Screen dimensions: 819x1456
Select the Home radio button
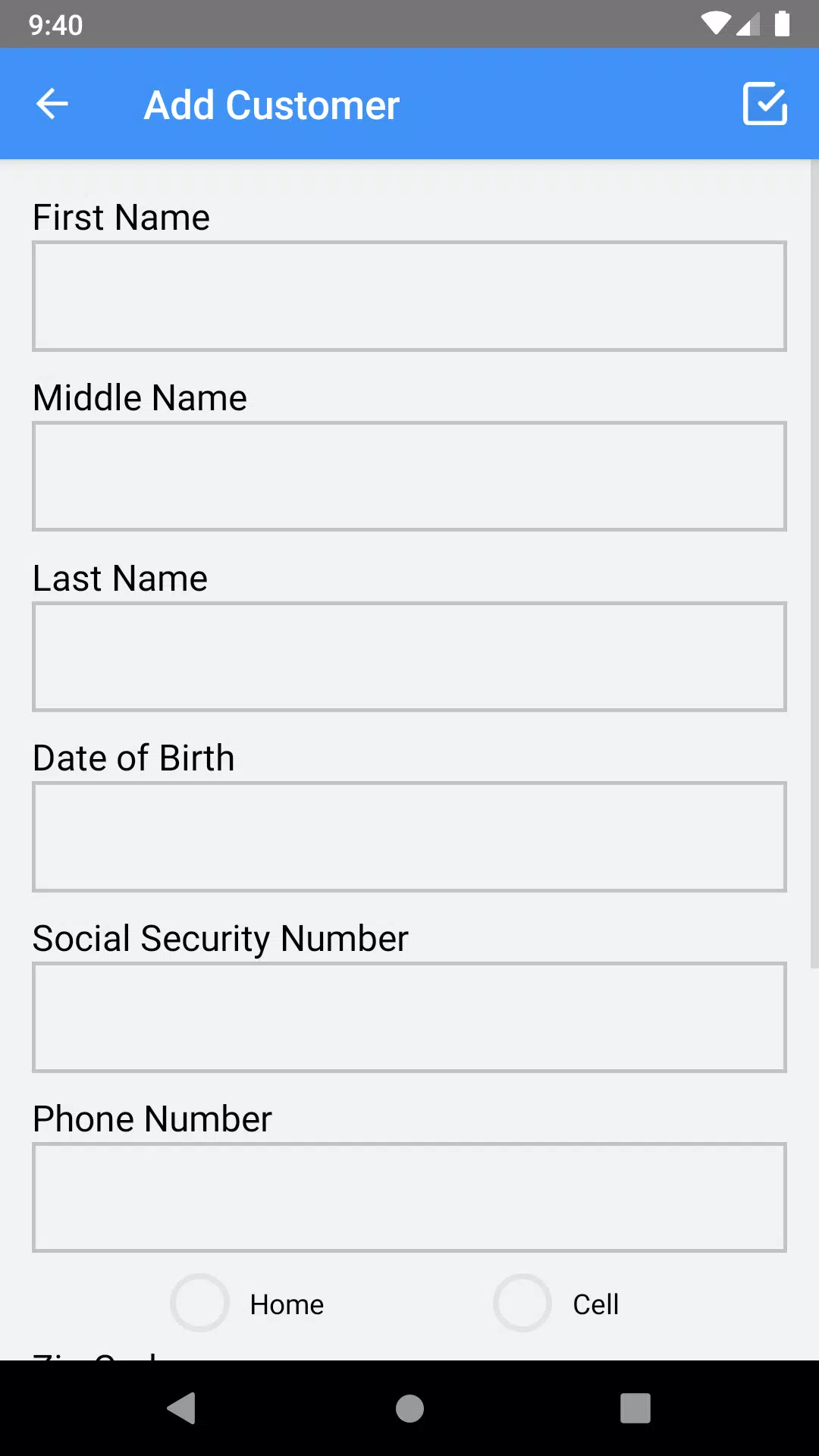199,1303
